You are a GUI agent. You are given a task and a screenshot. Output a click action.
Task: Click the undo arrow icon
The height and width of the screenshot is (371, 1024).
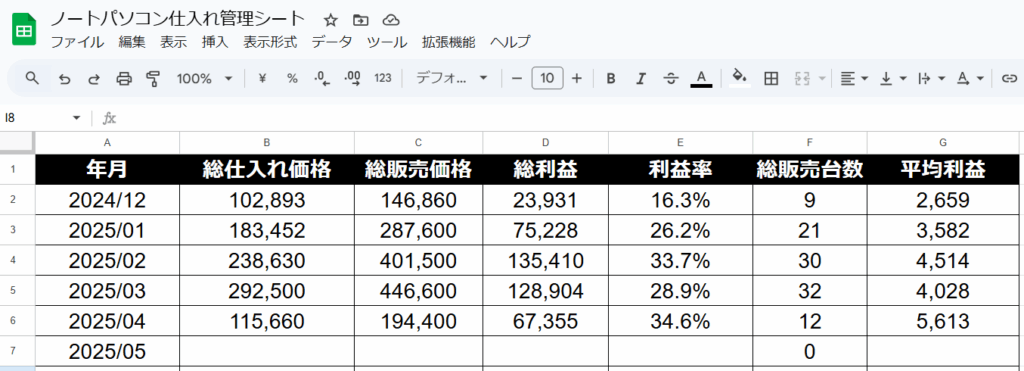[x=64, y=79]
